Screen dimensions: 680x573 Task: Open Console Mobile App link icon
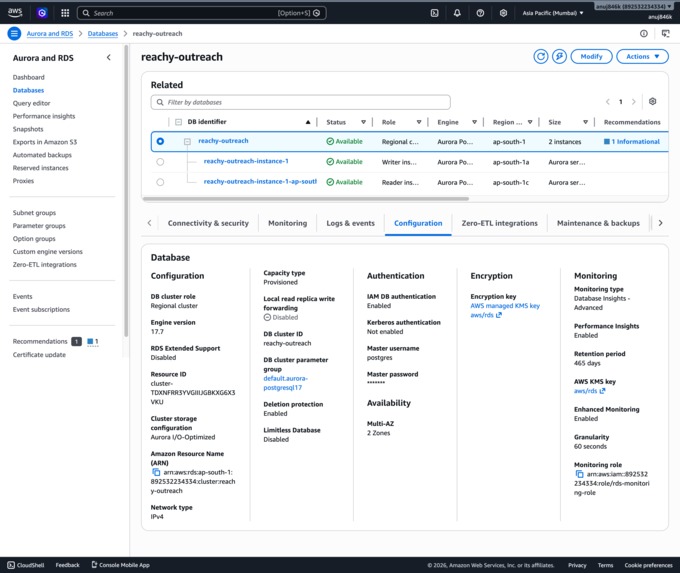point(94,565)
